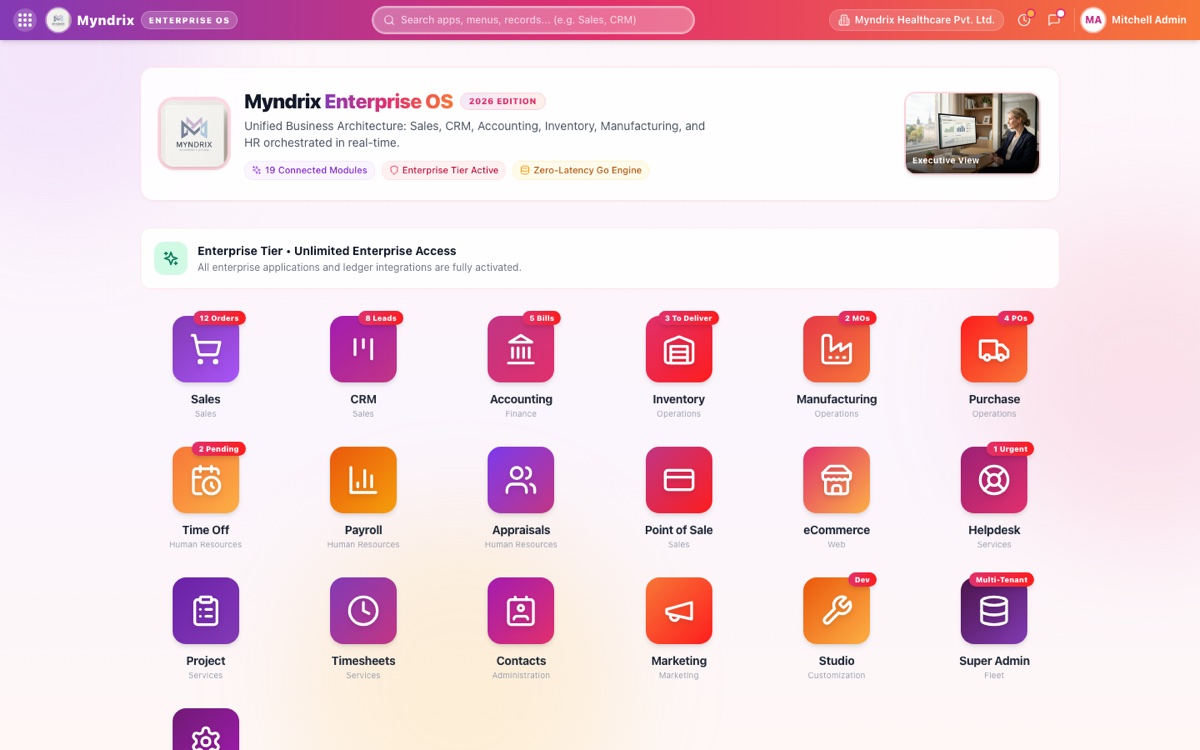
Task: Open the Contacts app icon
Action: (x=521, y=611)
